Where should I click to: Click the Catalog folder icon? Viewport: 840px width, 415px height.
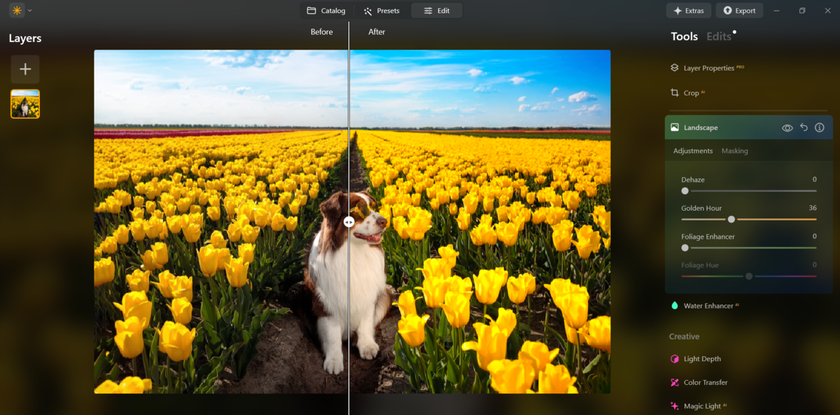pos(311,10)
